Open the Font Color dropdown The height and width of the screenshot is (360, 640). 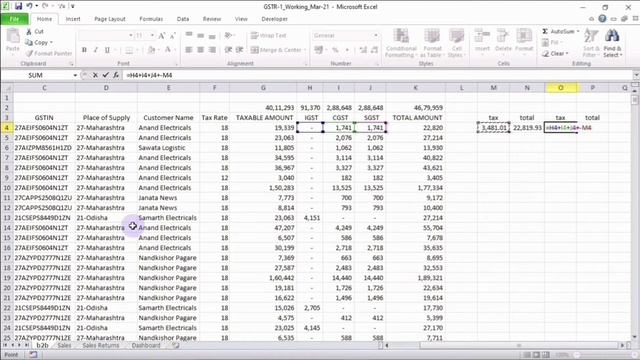pyautogui.click(x=176, y=50)
